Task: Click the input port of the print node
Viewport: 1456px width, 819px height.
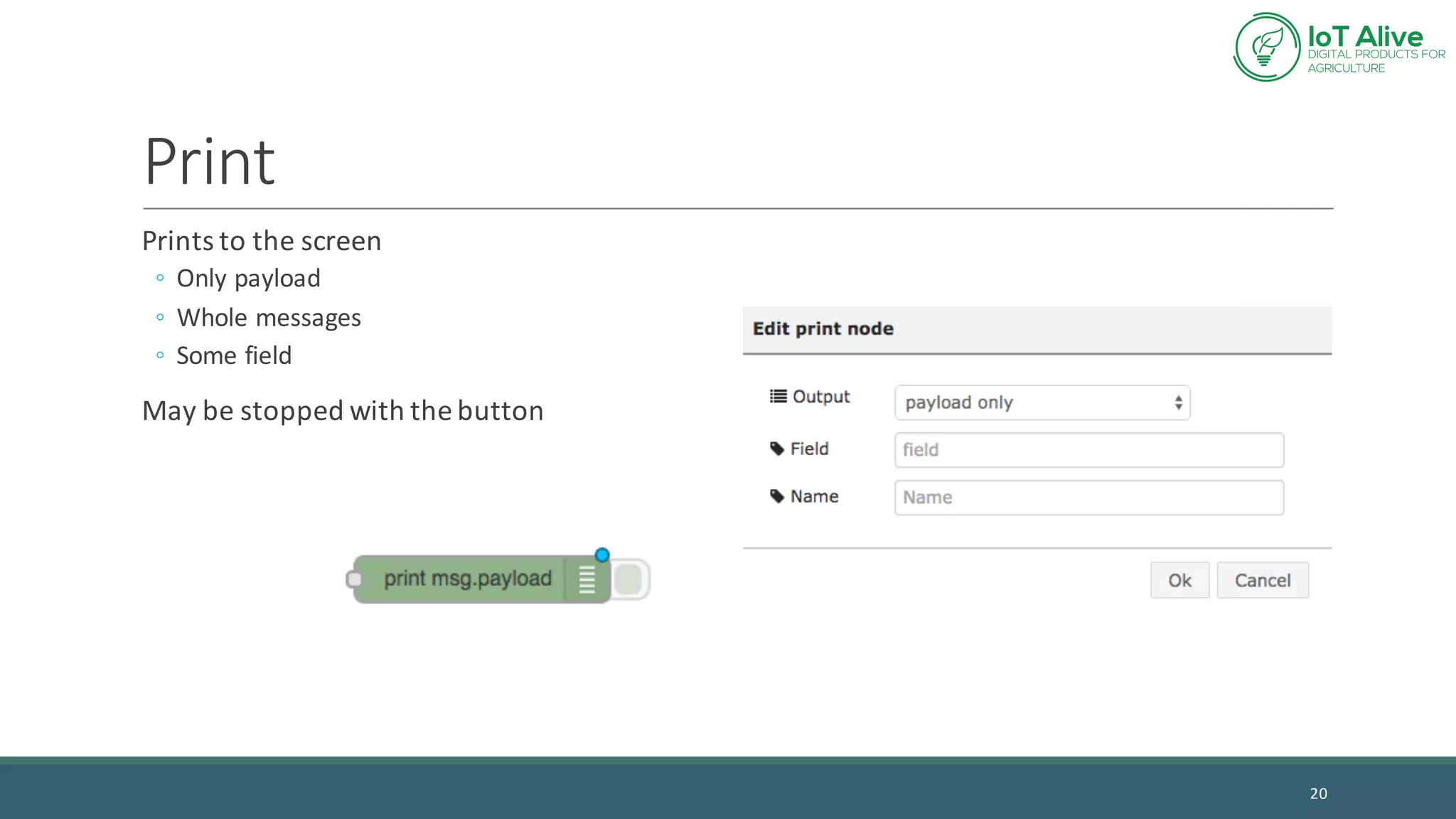Action: click(354, 579)
